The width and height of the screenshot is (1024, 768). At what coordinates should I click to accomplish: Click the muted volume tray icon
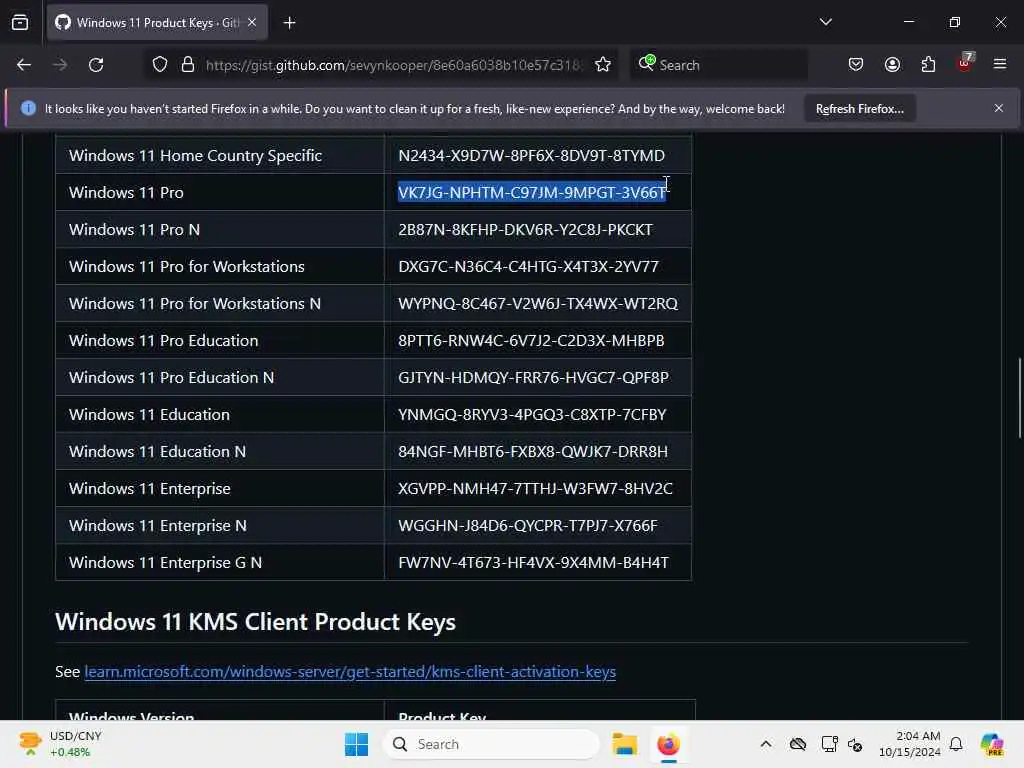[x=856, y=744]
